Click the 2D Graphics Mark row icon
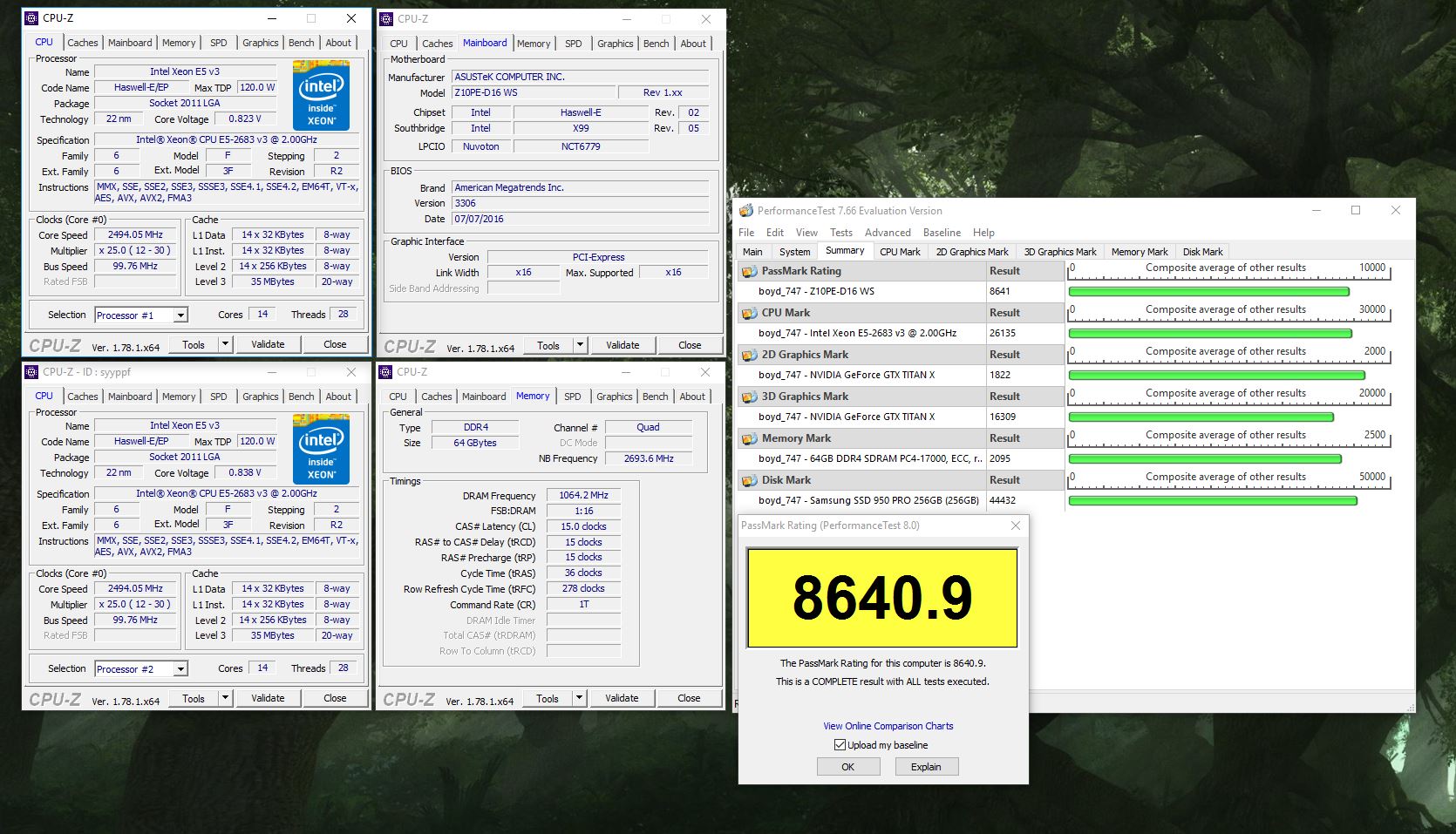The width and height of the screenshot is (1456, 834). point(749,355)
